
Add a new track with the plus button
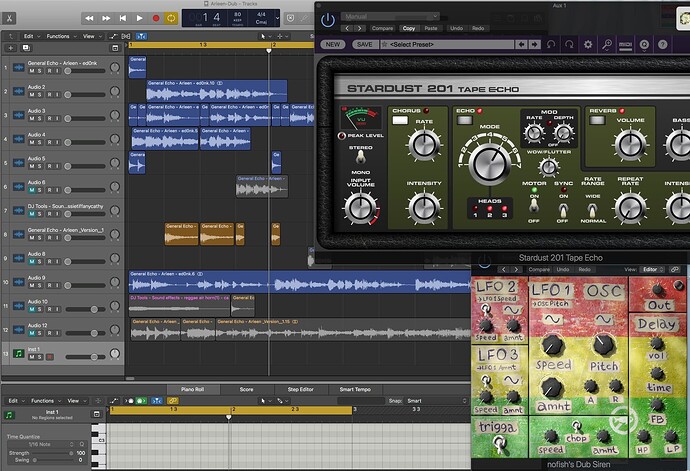[11, 48]
